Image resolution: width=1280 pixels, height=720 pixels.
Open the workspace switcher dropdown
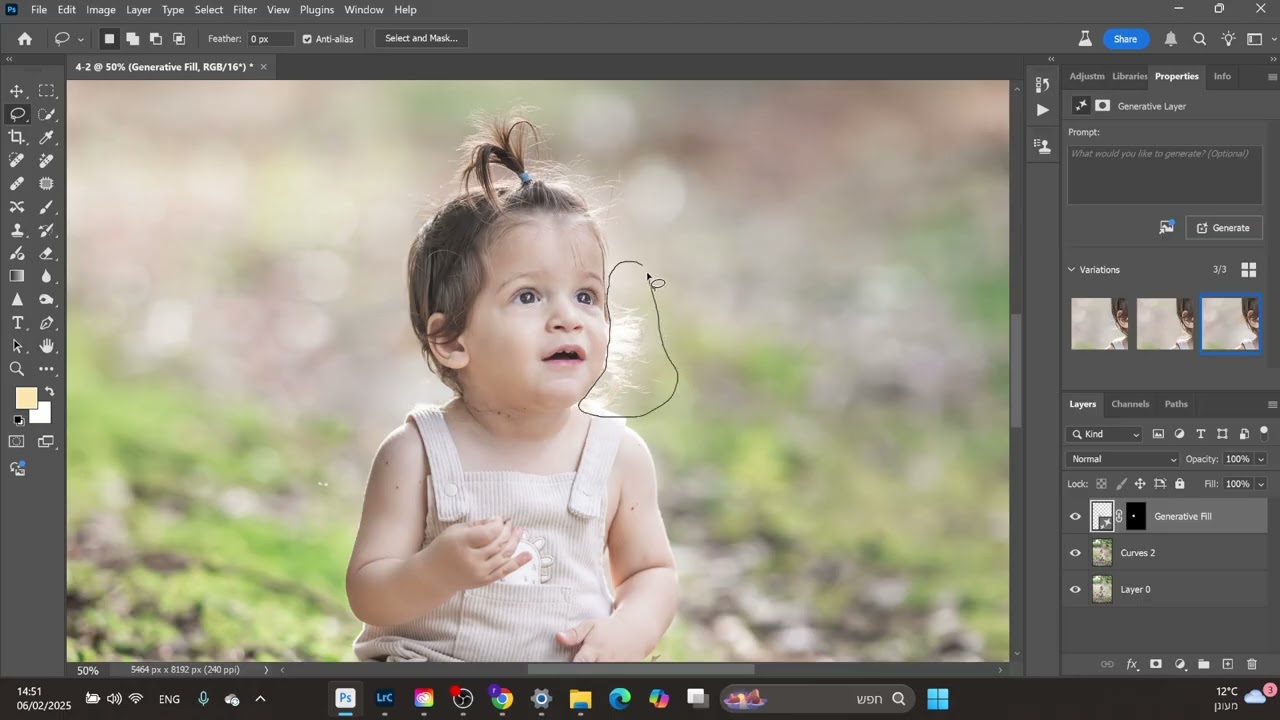[1259, 39]
